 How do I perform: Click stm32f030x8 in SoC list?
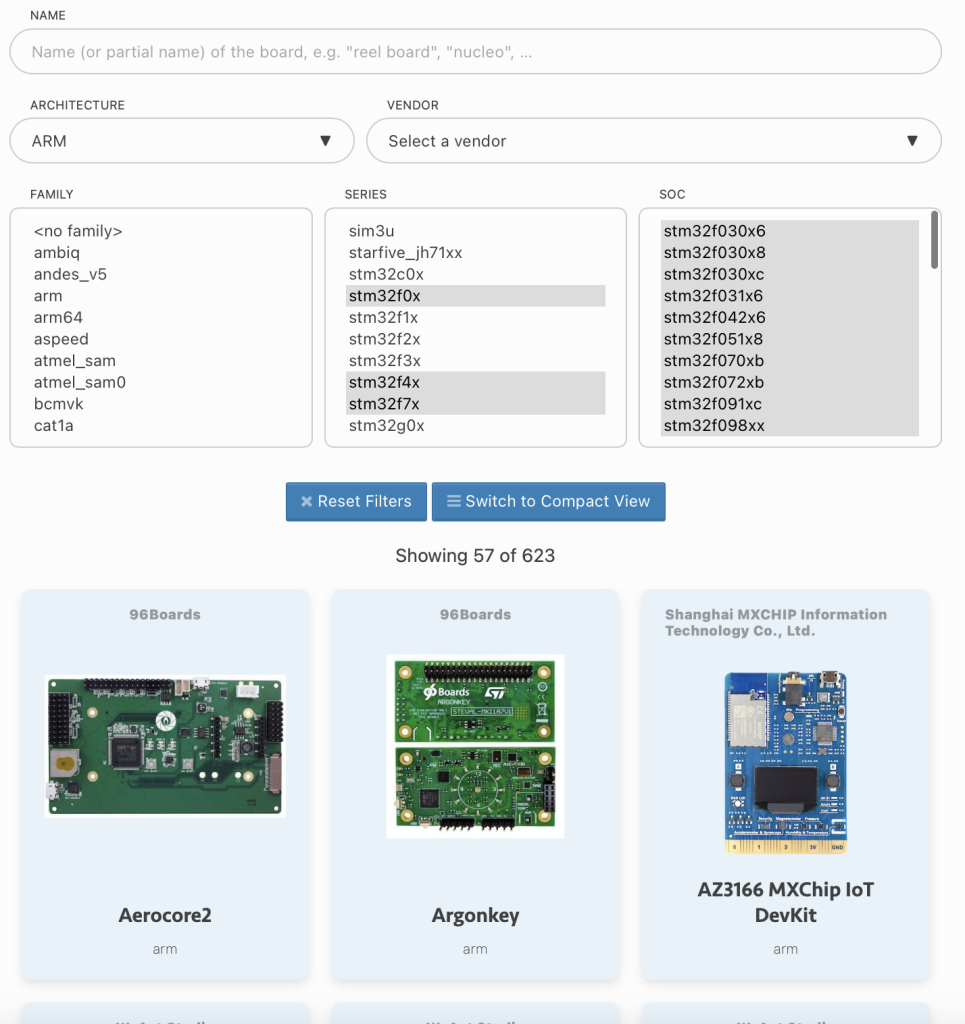coord(789,253)
